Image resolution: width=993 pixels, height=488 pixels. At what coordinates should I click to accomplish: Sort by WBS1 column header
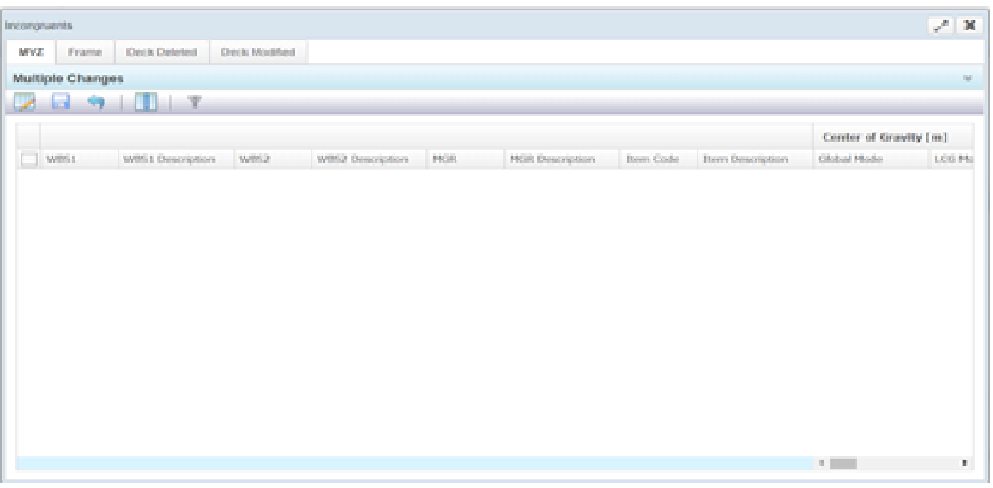click(x=80, y=160)
